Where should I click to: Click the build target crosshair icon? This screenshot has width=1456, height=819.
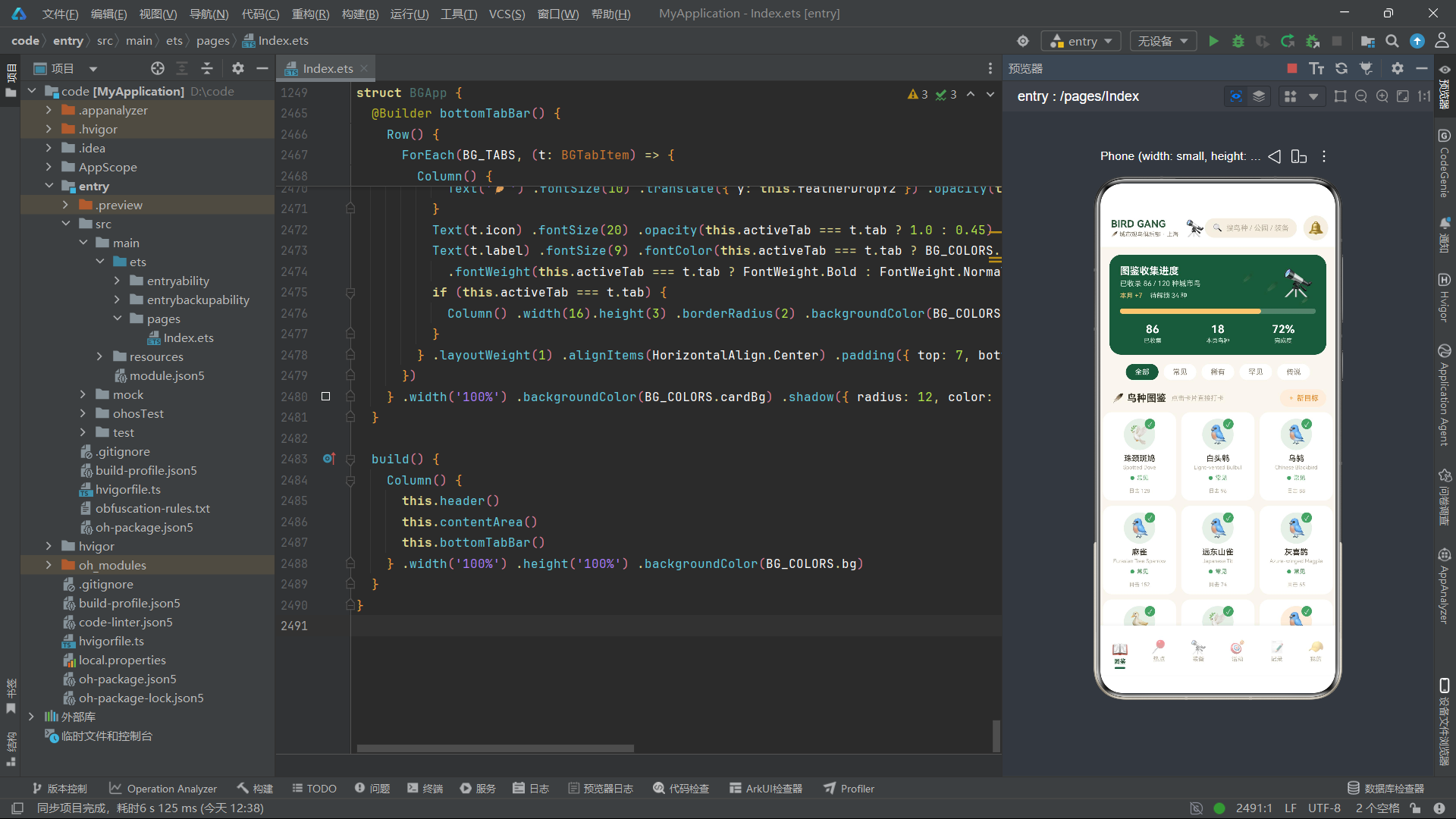pyautogui.click(x=1023, y=41)
